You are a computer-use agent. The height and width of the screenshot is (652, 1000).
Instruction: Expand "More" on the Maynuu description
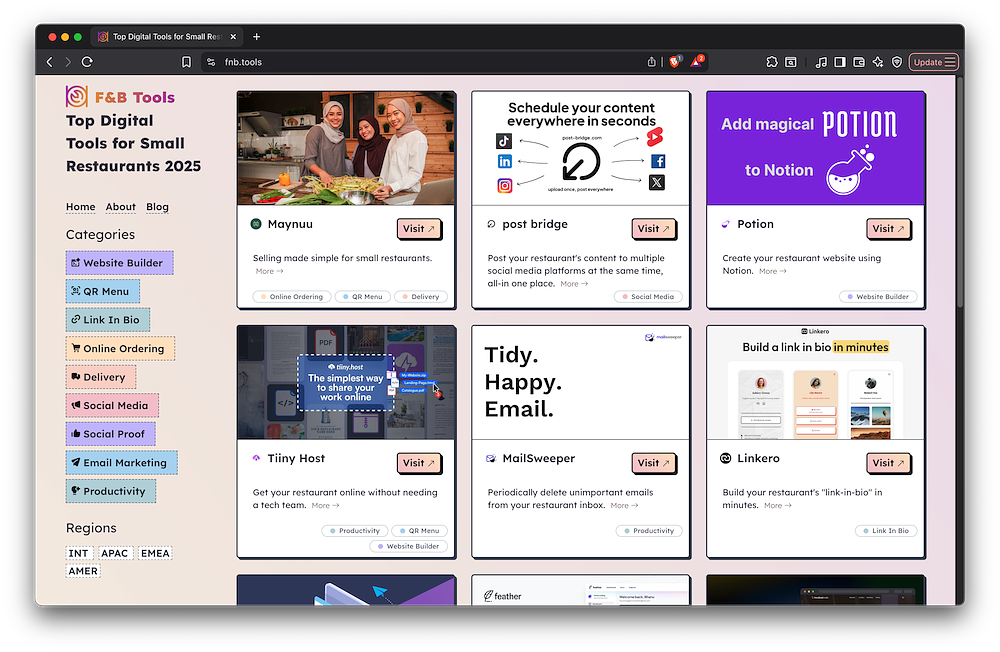269,271
